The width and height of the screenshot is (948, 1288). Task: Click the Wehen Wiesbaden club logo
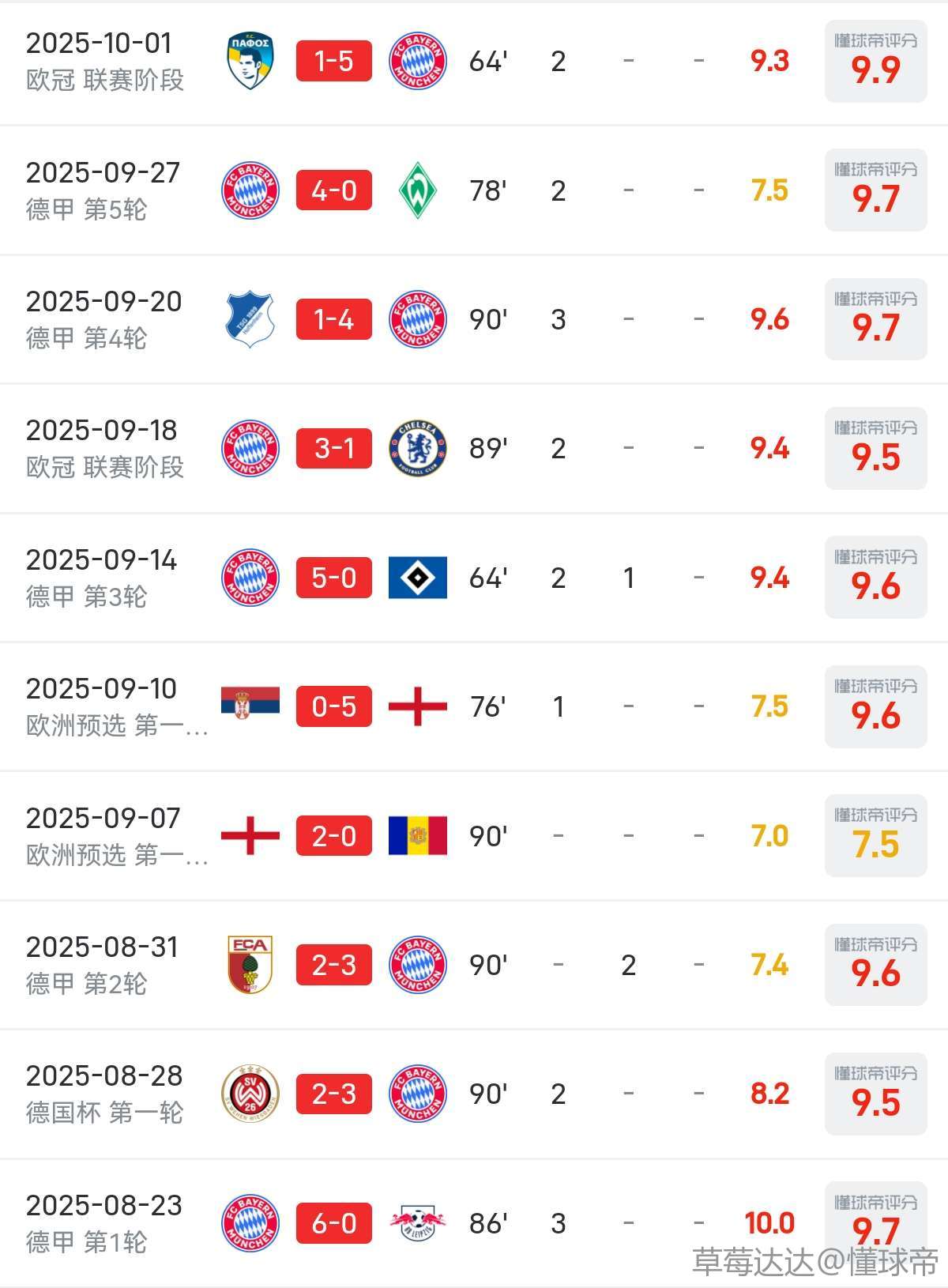[x=250, y=1094]
